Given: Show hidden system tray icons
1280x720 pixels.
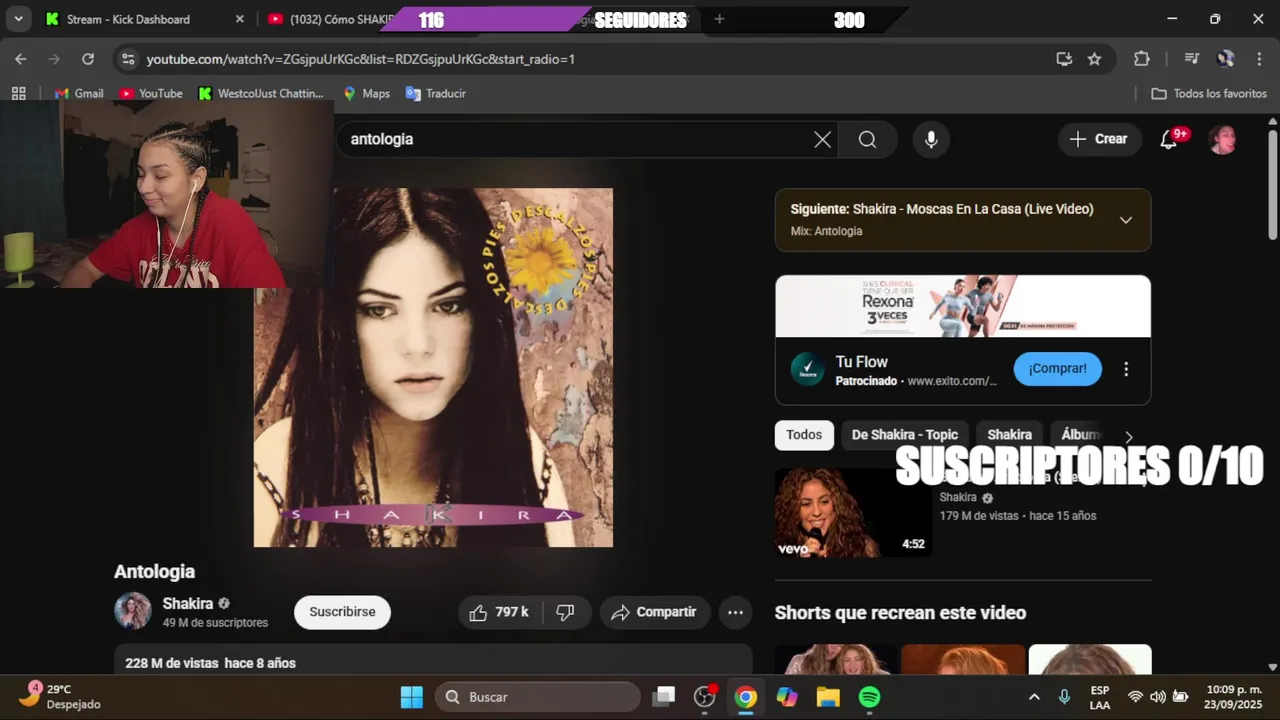Looking at the screenshot, I should pos(1034,697).
